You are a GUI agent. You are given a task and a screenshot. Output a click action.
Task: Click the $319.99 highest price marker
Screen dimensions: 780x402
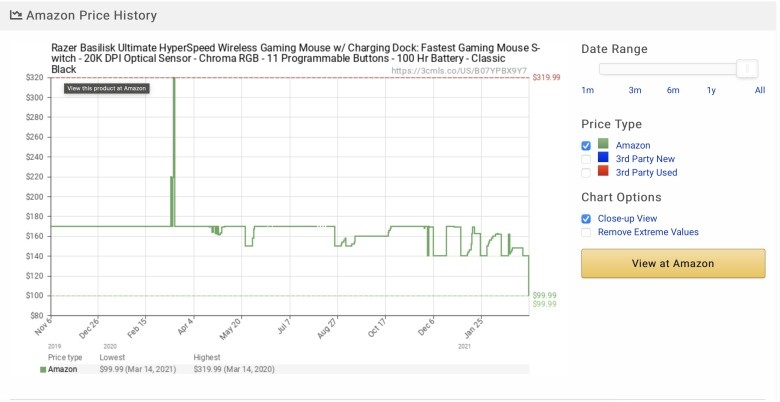point(546,78)
